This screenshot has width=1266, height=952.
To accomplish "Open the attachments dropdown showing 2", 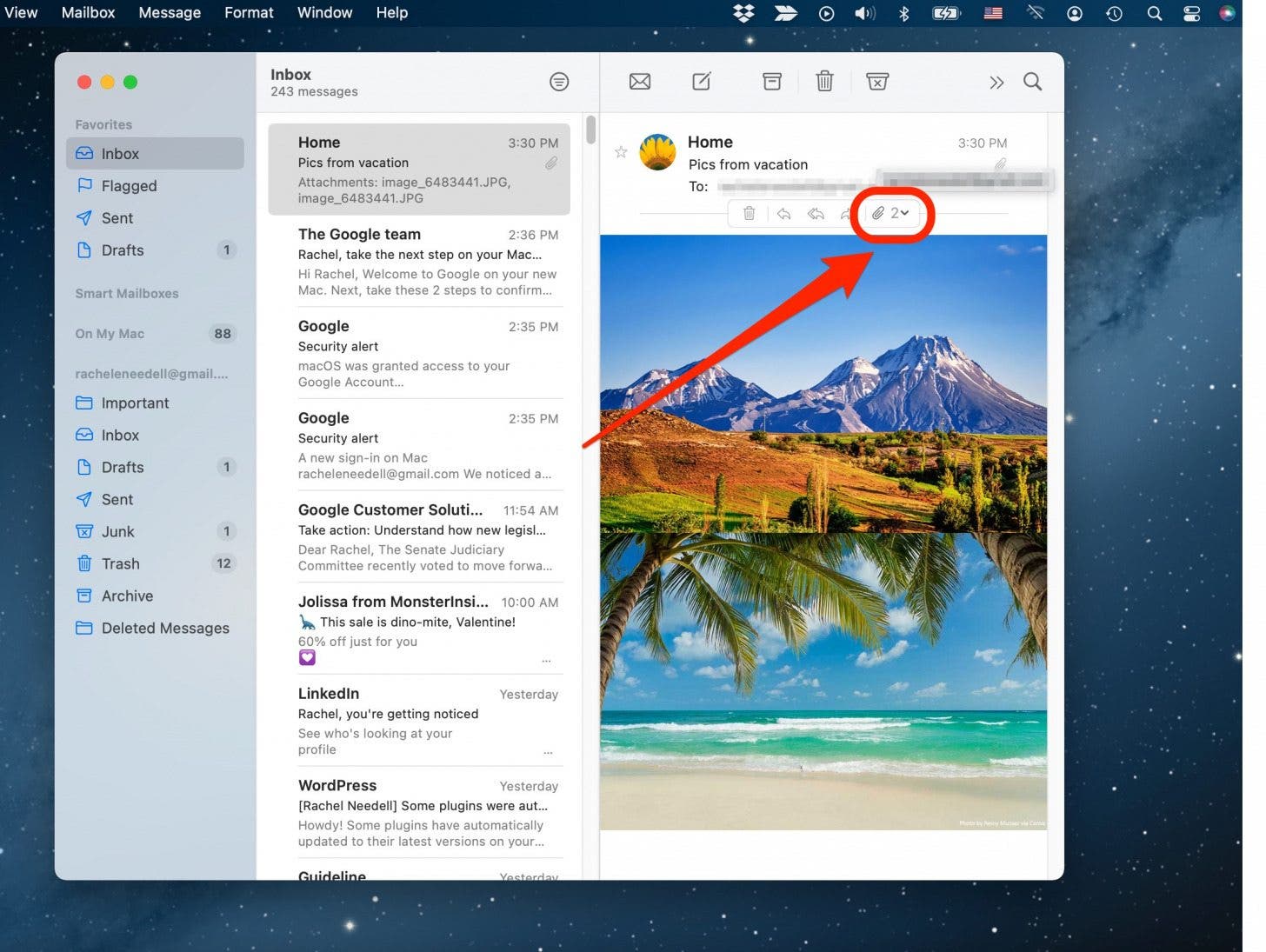I will tap(890, 213).
